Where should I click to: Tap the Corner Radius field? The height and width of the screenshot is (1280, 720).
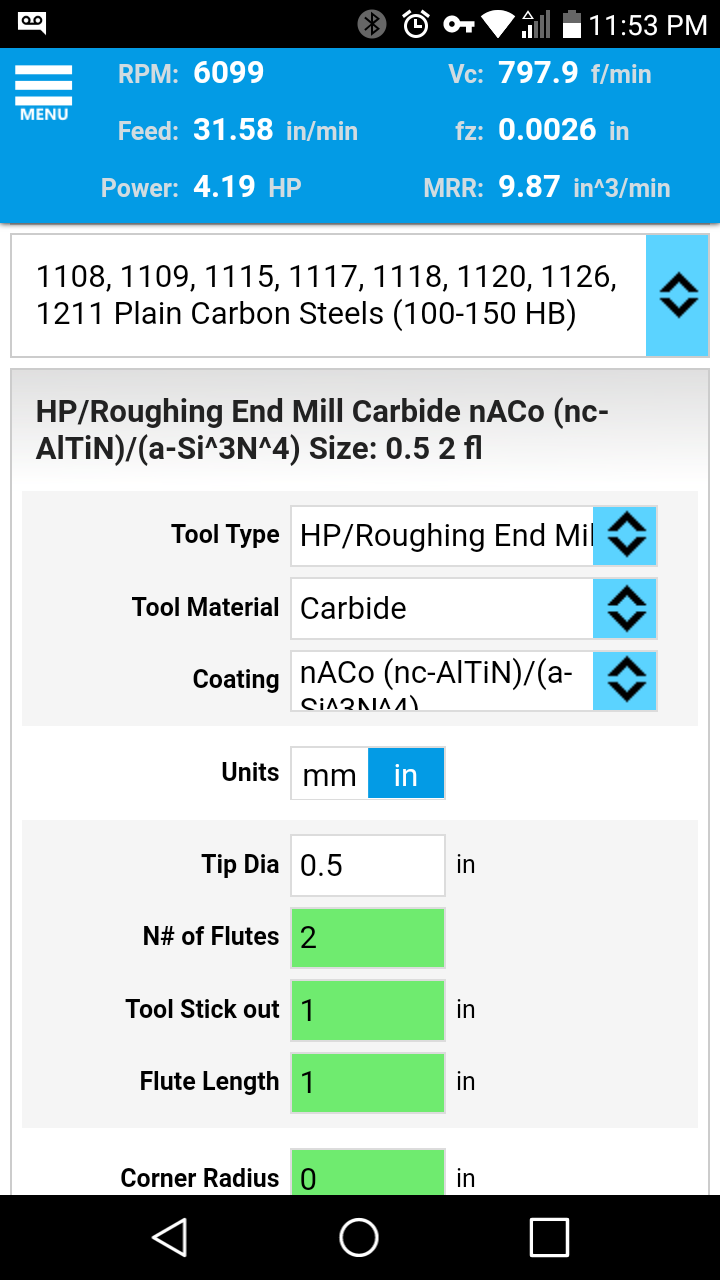click(367, 1174)
